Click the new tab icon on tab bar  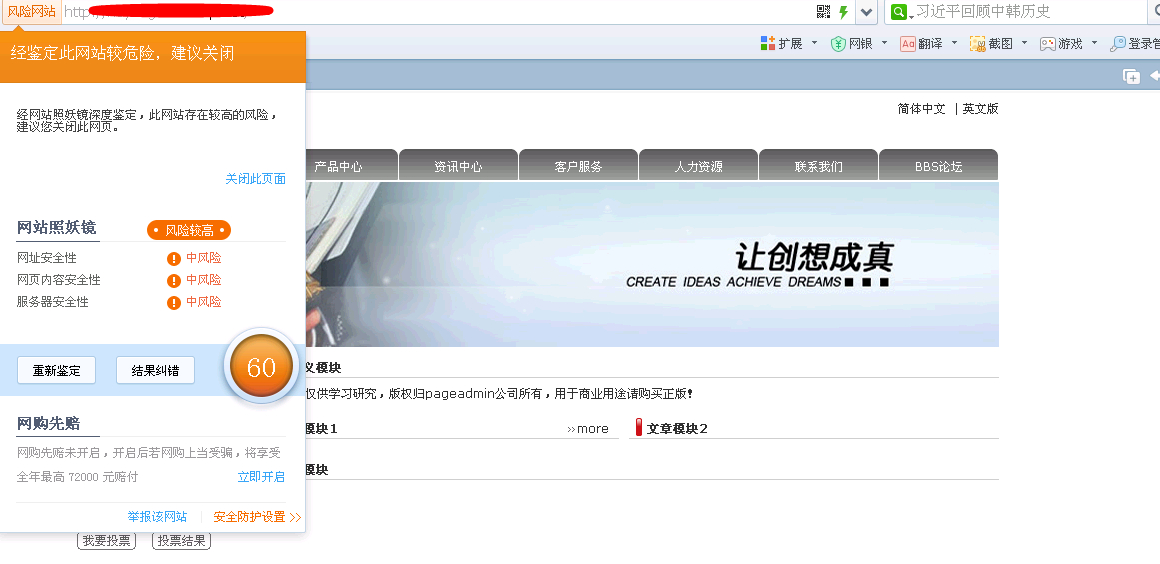[x=1132, y=76]
